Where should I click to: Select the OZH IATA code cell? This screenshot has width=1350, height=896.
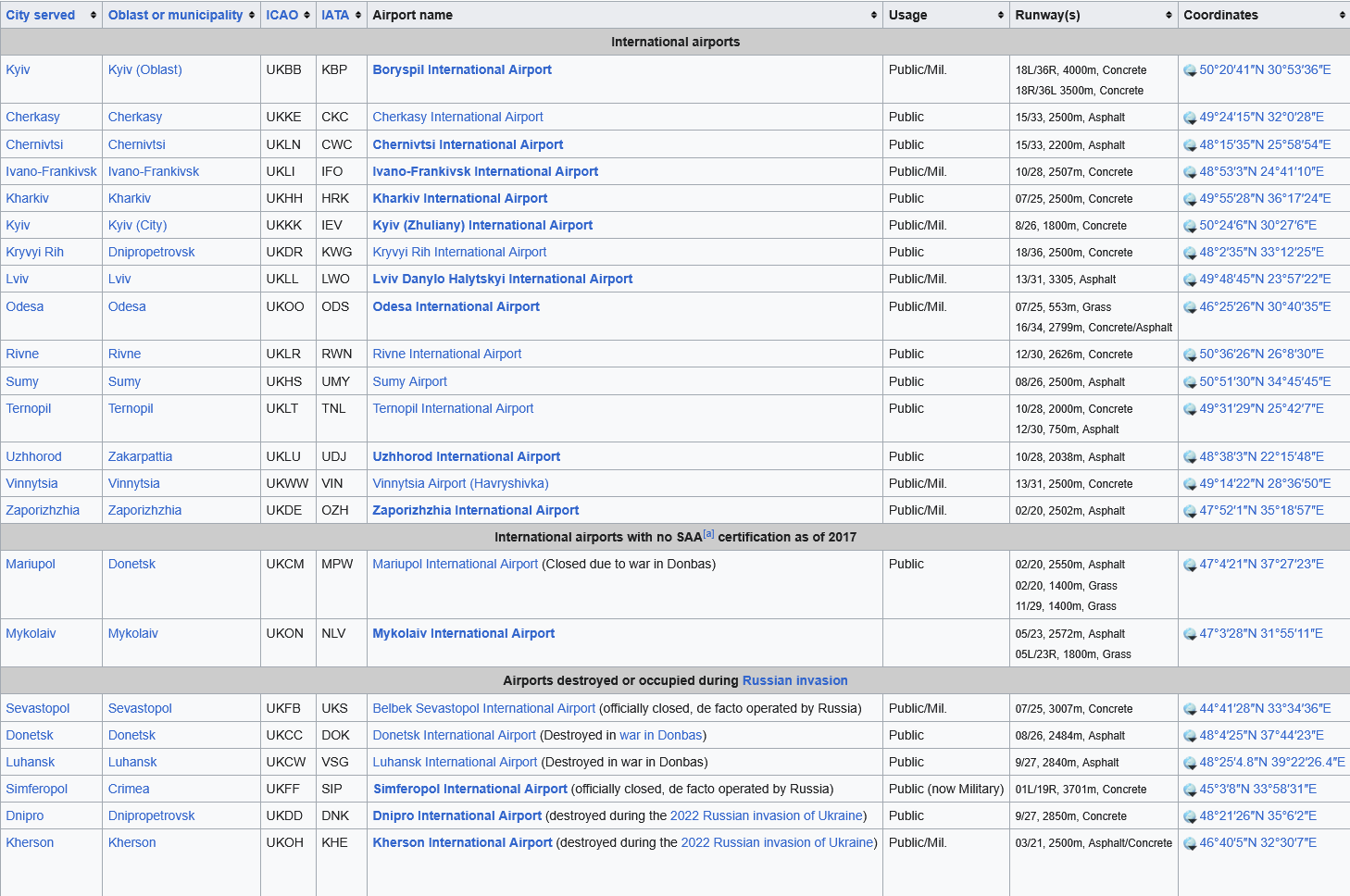coord(342,510)
